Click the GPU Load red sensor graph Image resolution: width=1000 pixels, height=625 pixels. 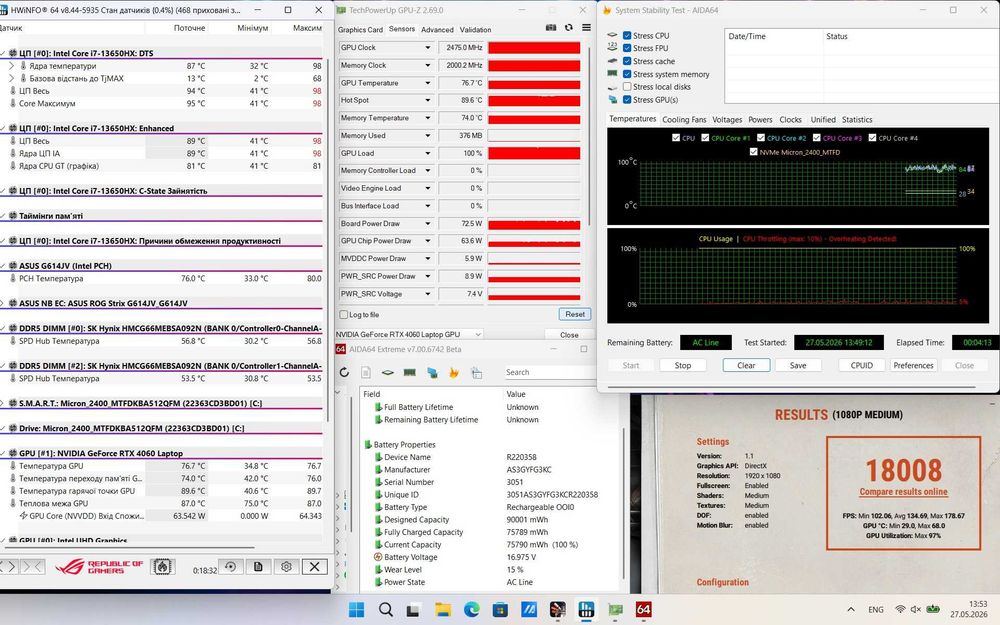point(534,154)
